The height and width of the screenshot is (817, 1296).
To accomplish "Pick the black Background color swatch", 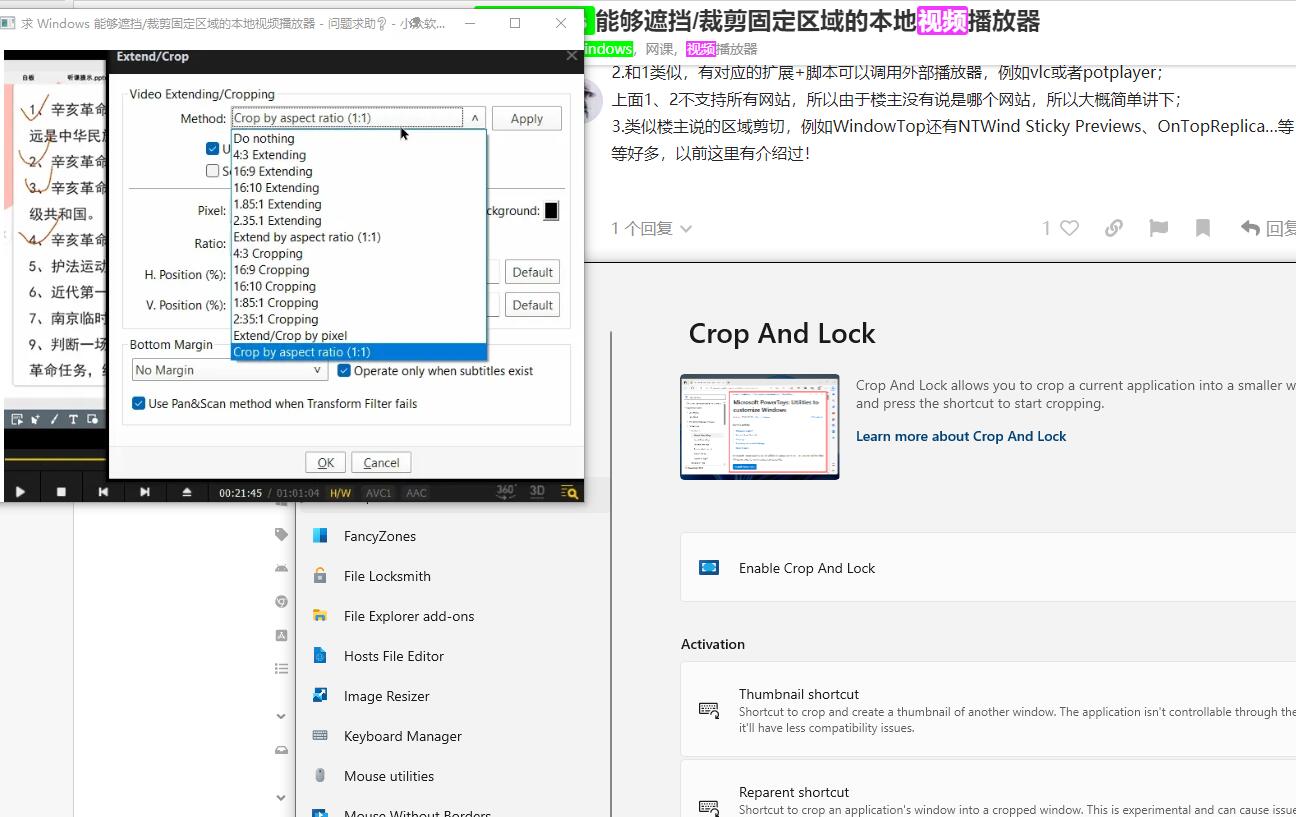I will [551, 211].
